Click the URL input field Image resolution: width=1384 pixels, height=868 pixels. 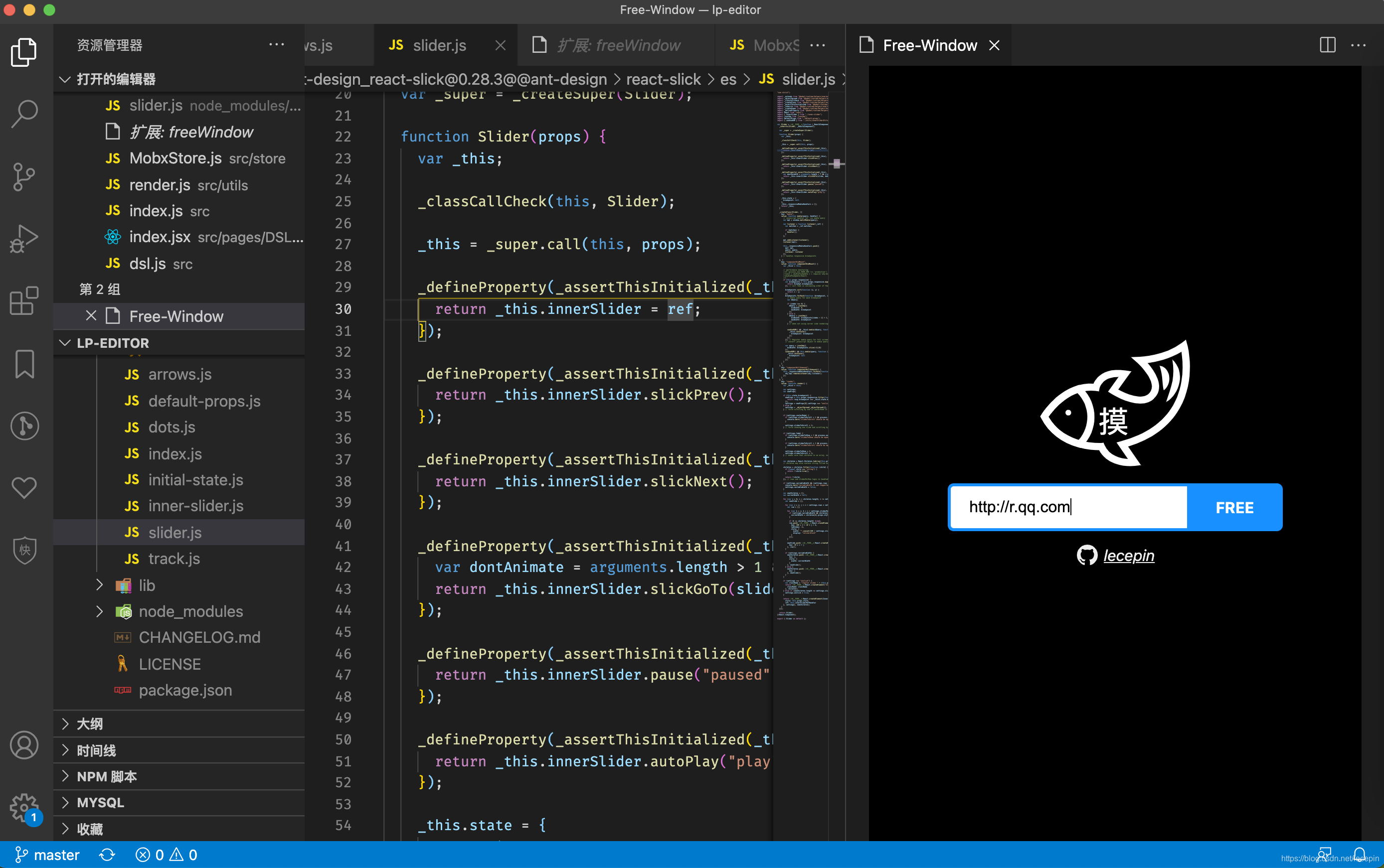tap(1068, 507)
